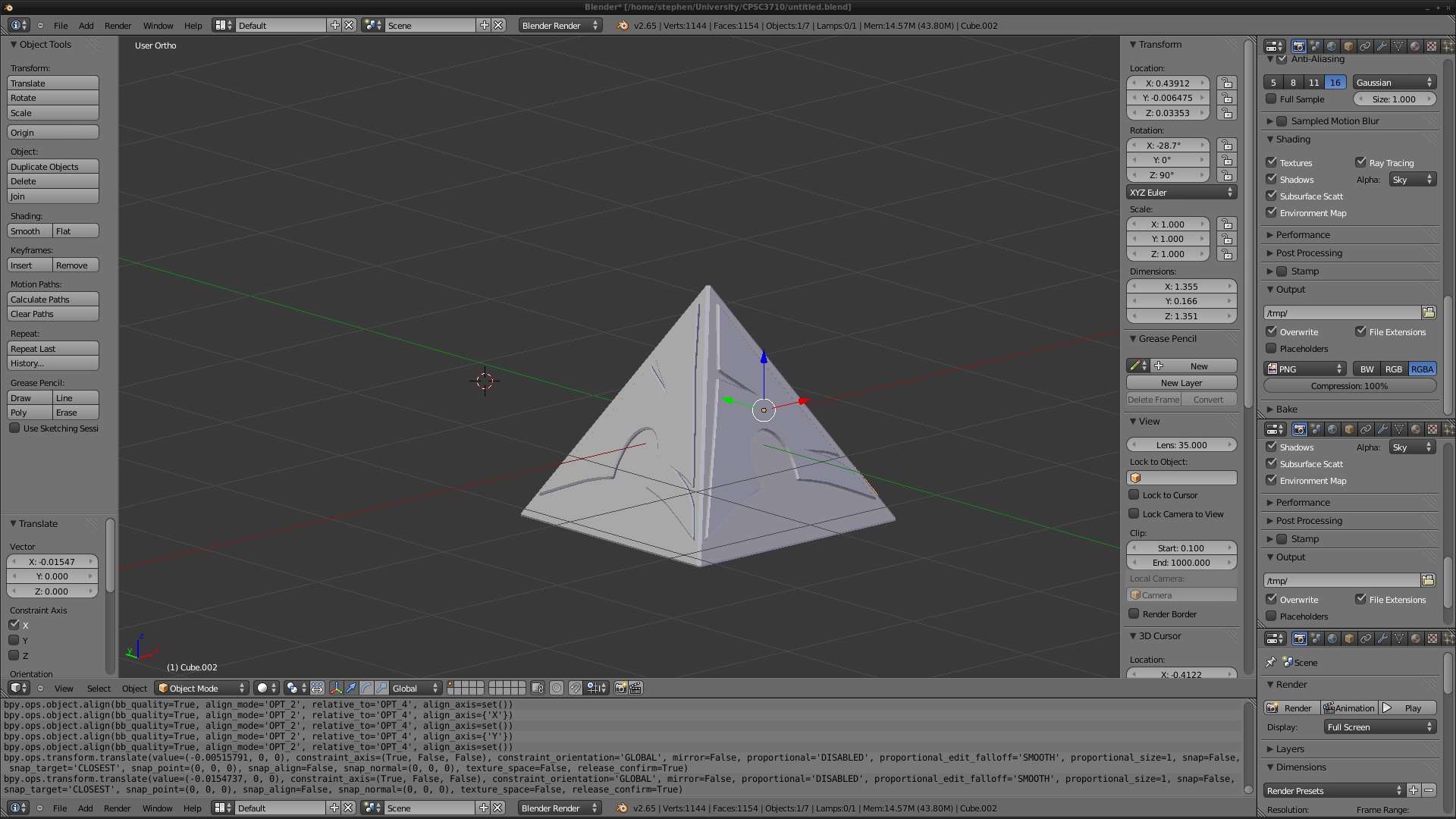Click the Duplicate Objects button

53,166
